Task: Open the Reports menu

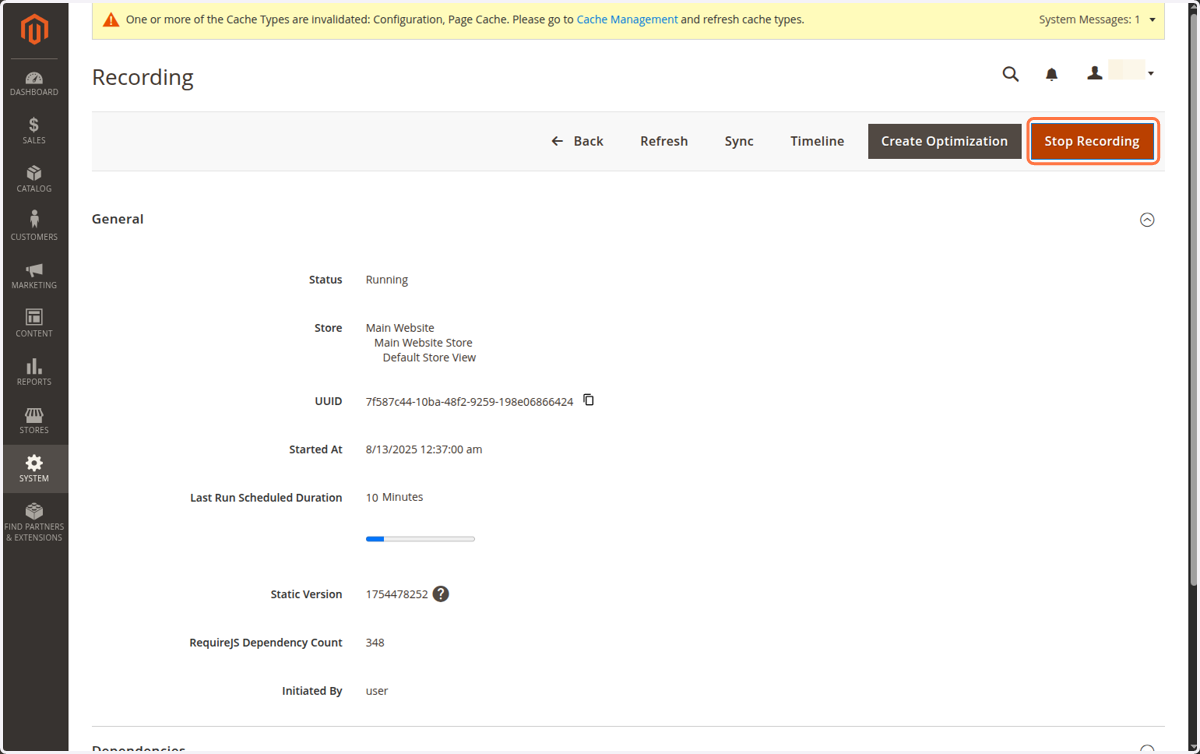Action: (34, 373)
